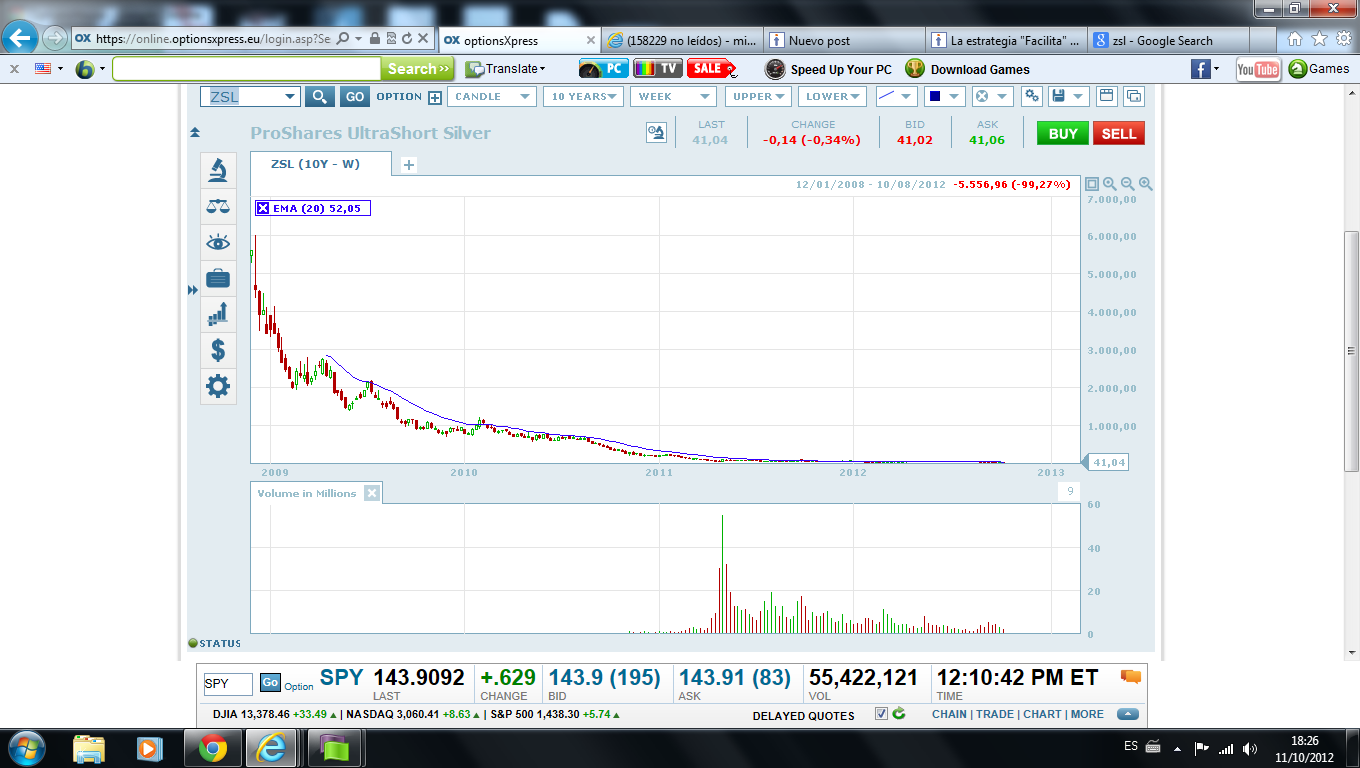The height and width of the screenshot is (768, 1360).
Task: Reset chart zoom with the square icon
Action: tap(1092, 184)
